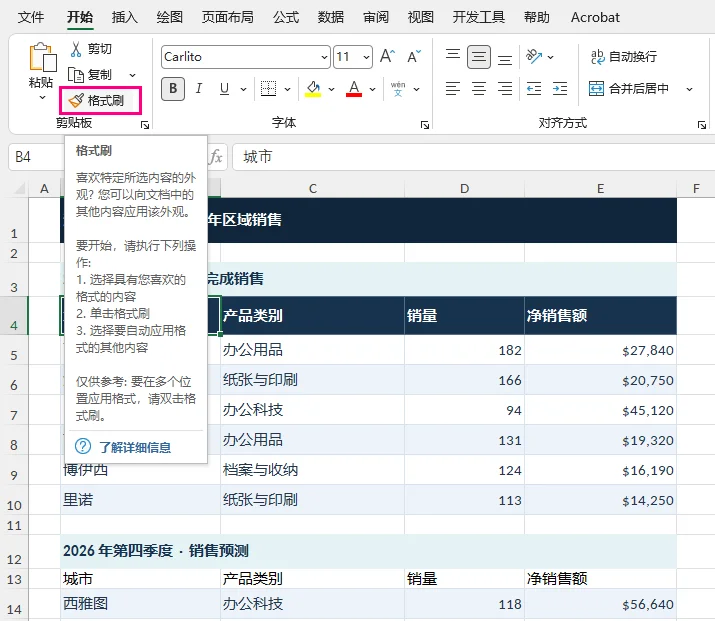Viewport: 715px width, 621px height.
Task: Click the 西雅图 cell in row 14
Action: [x=140, y=604]
